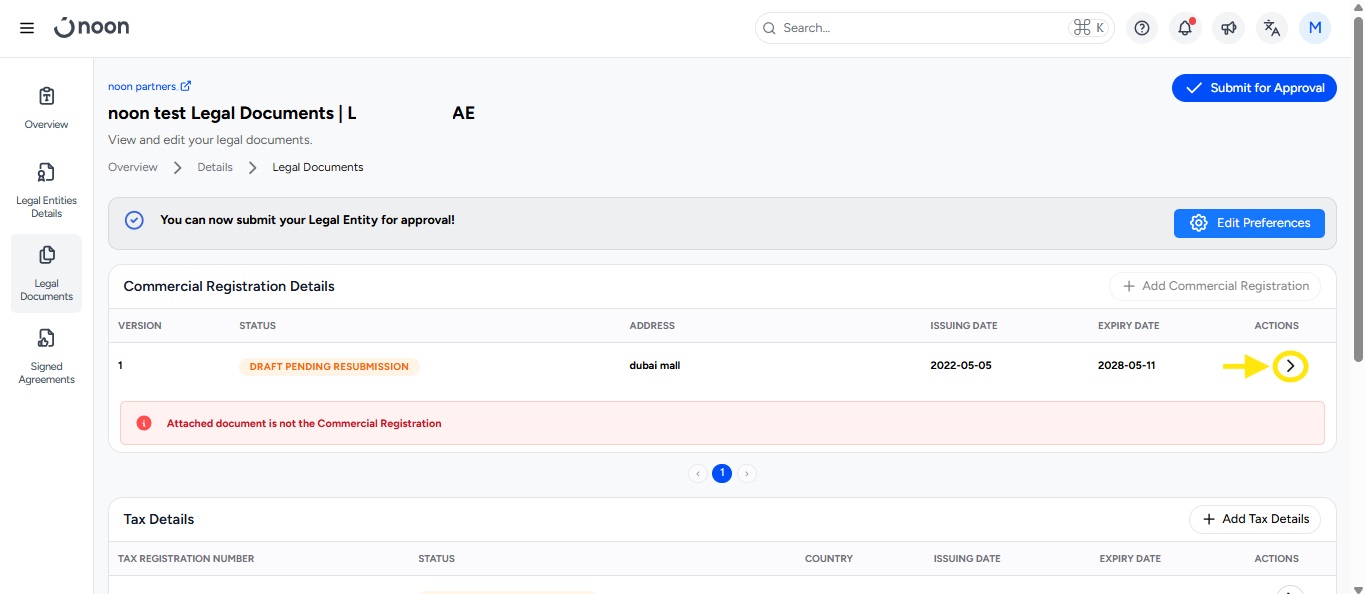Viewport: 1365px width, 594px height.
Task: Open Overview in the sidebar
Action: [46, 107]
